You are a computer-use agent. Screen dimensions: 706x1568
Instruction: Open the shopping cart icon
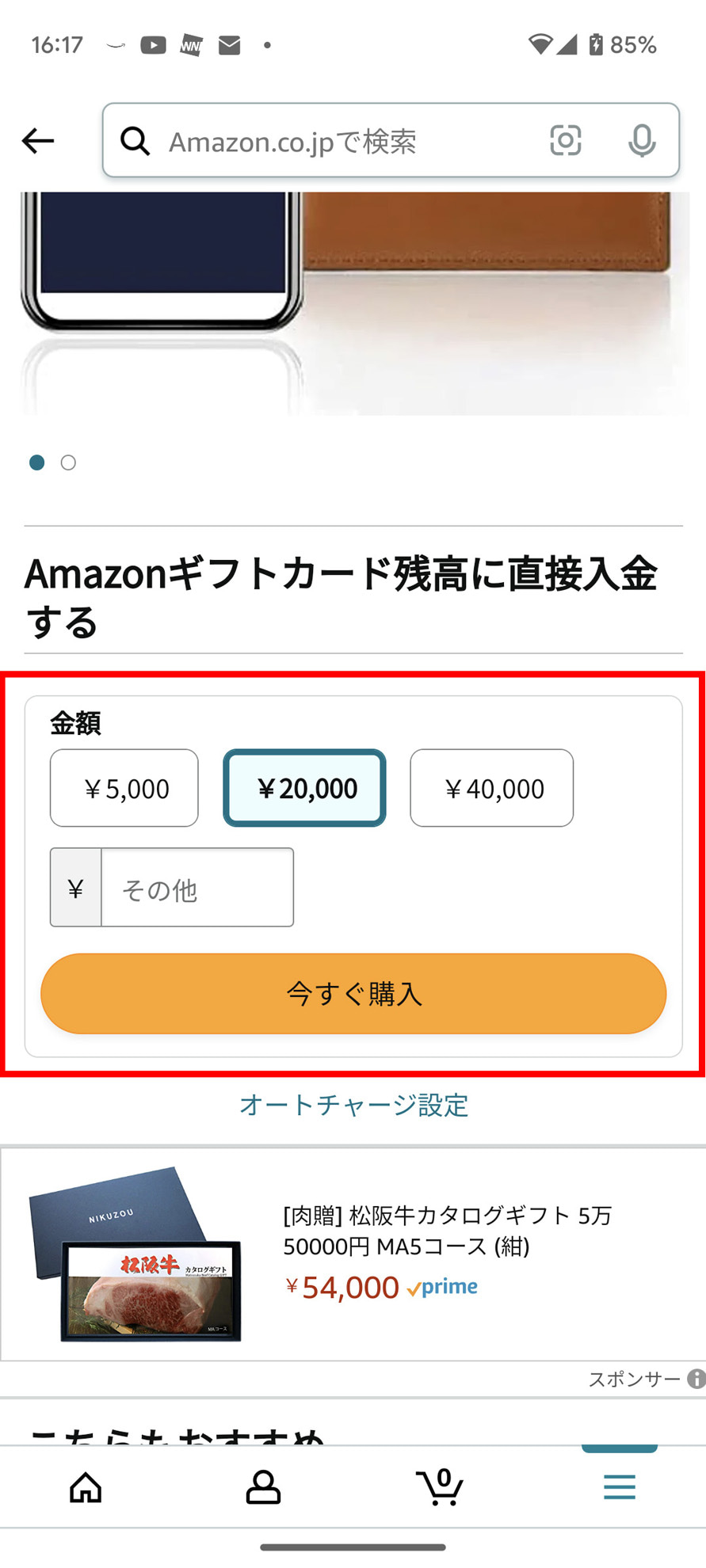coord(441,1487)
